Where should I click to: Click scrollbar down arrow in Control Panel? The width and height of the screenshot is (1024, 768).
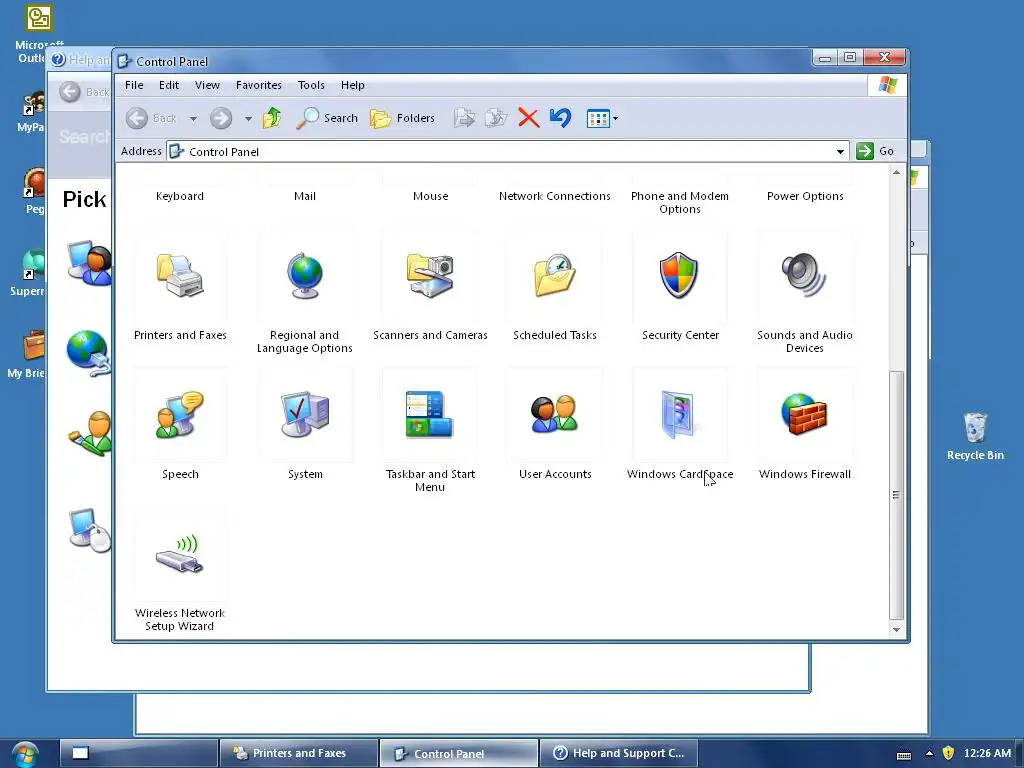897,630
